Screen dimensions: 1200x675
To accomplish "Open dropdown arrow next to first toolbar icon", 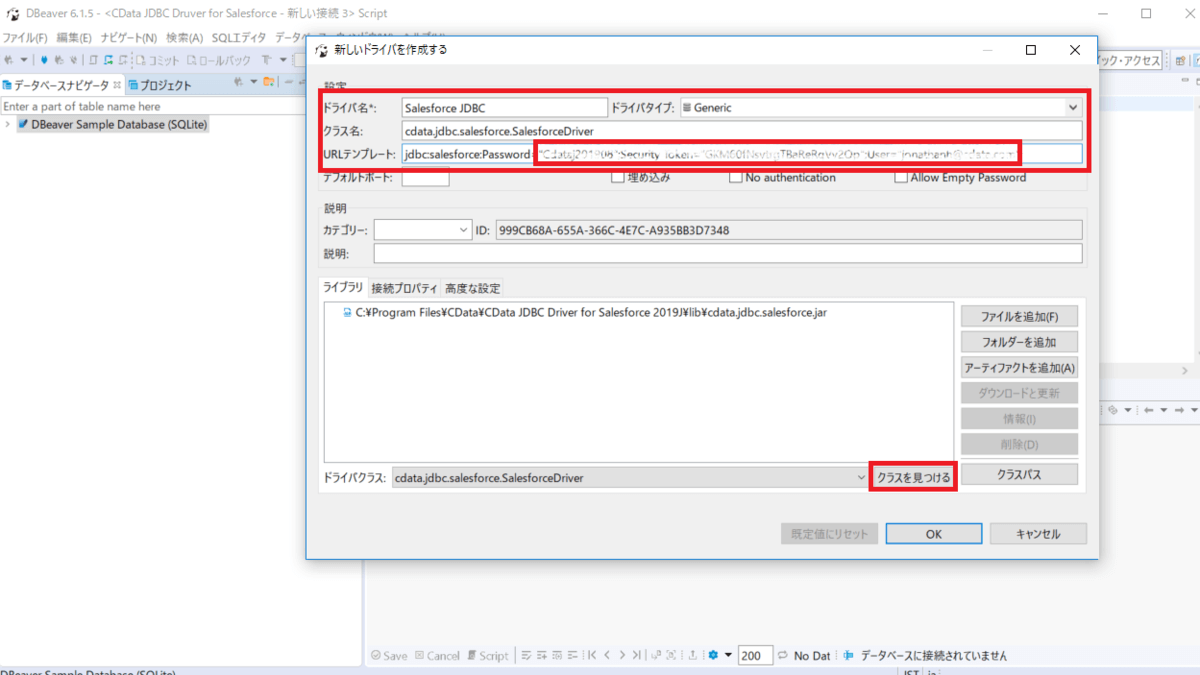I will coord(24,60).
